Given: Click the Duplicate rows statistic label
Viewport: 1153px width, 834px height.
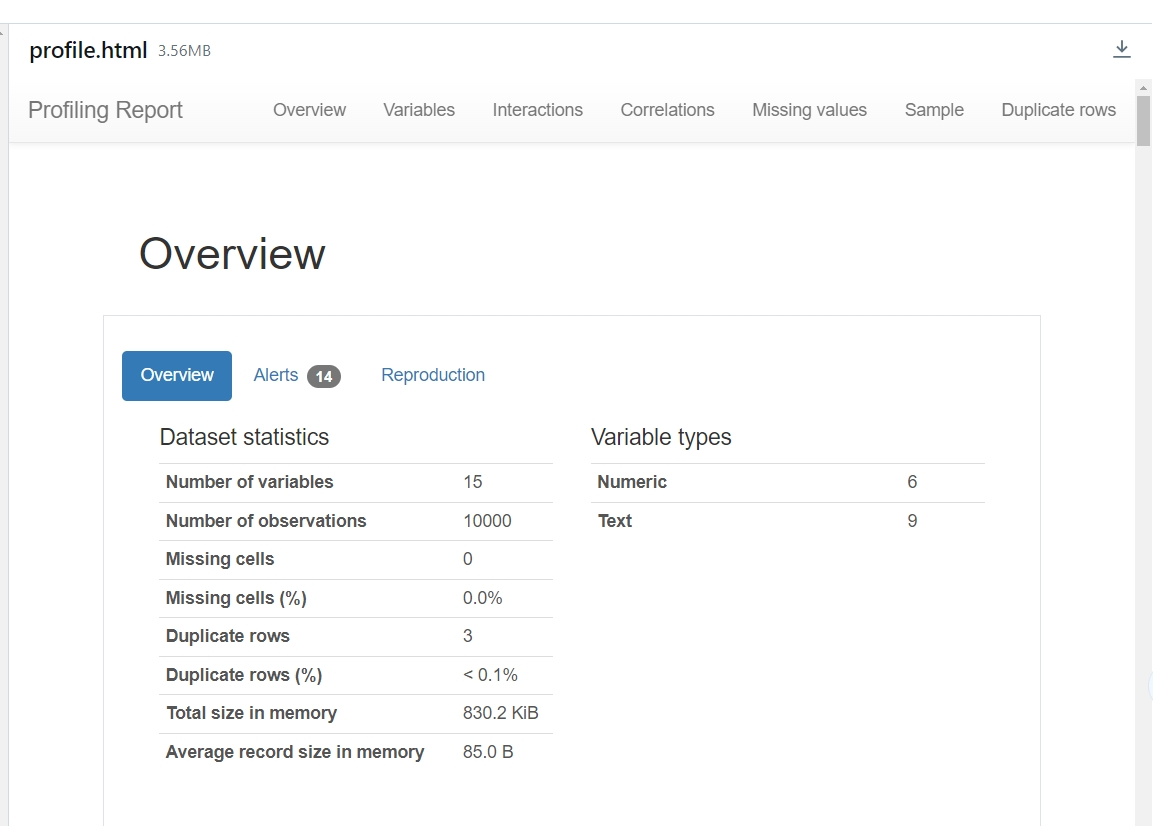Looking at the screenshot, I should pyautogui.click(x=227, y=636).
